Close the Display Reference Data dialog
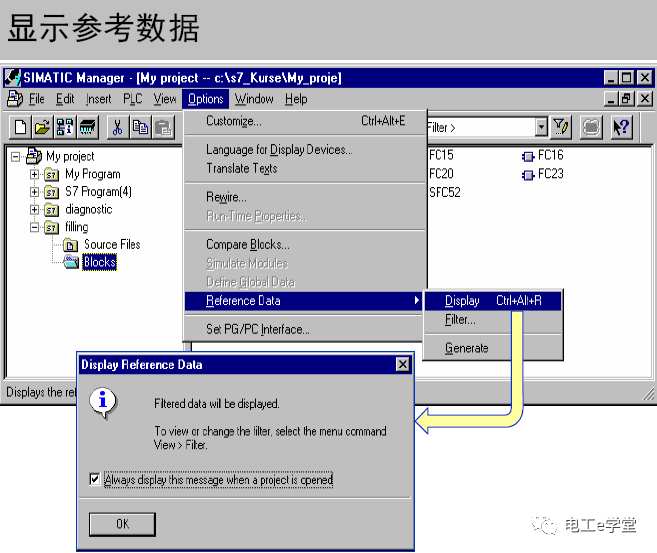The width and height of the screenshot is (657, 553). tap(403, 364)
